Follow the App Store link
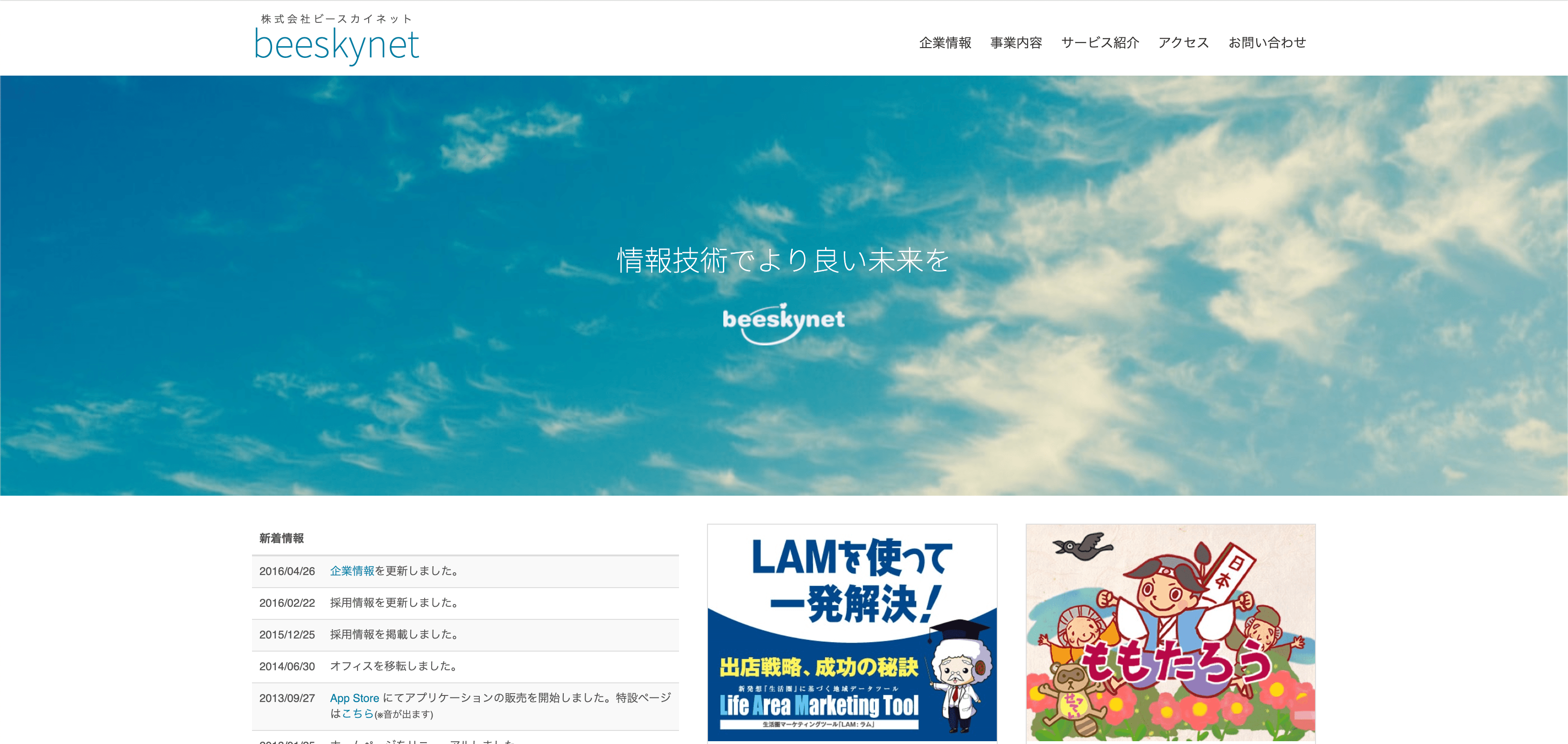The width and height of the screenshot is (1568, 744). 354,698
